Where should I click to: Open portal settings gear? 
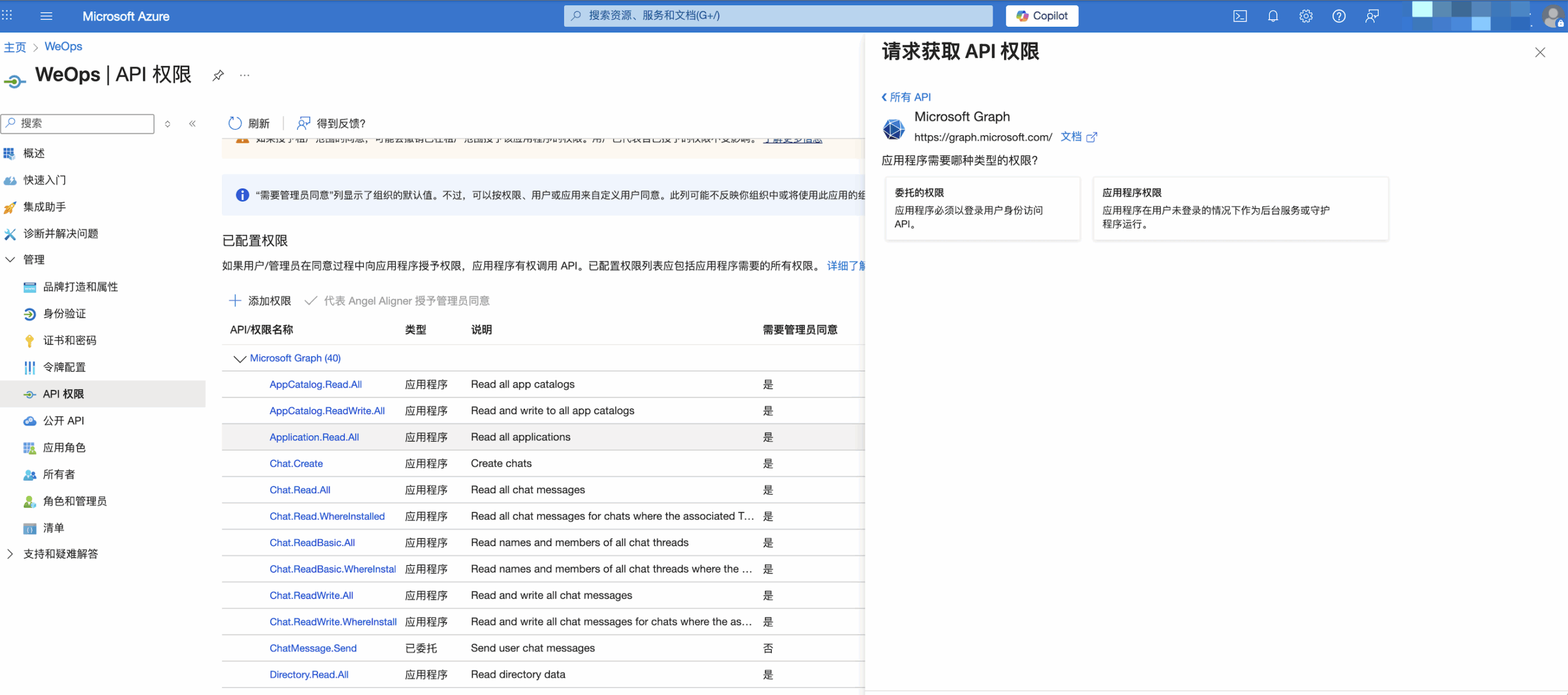tap(1306, 16)
